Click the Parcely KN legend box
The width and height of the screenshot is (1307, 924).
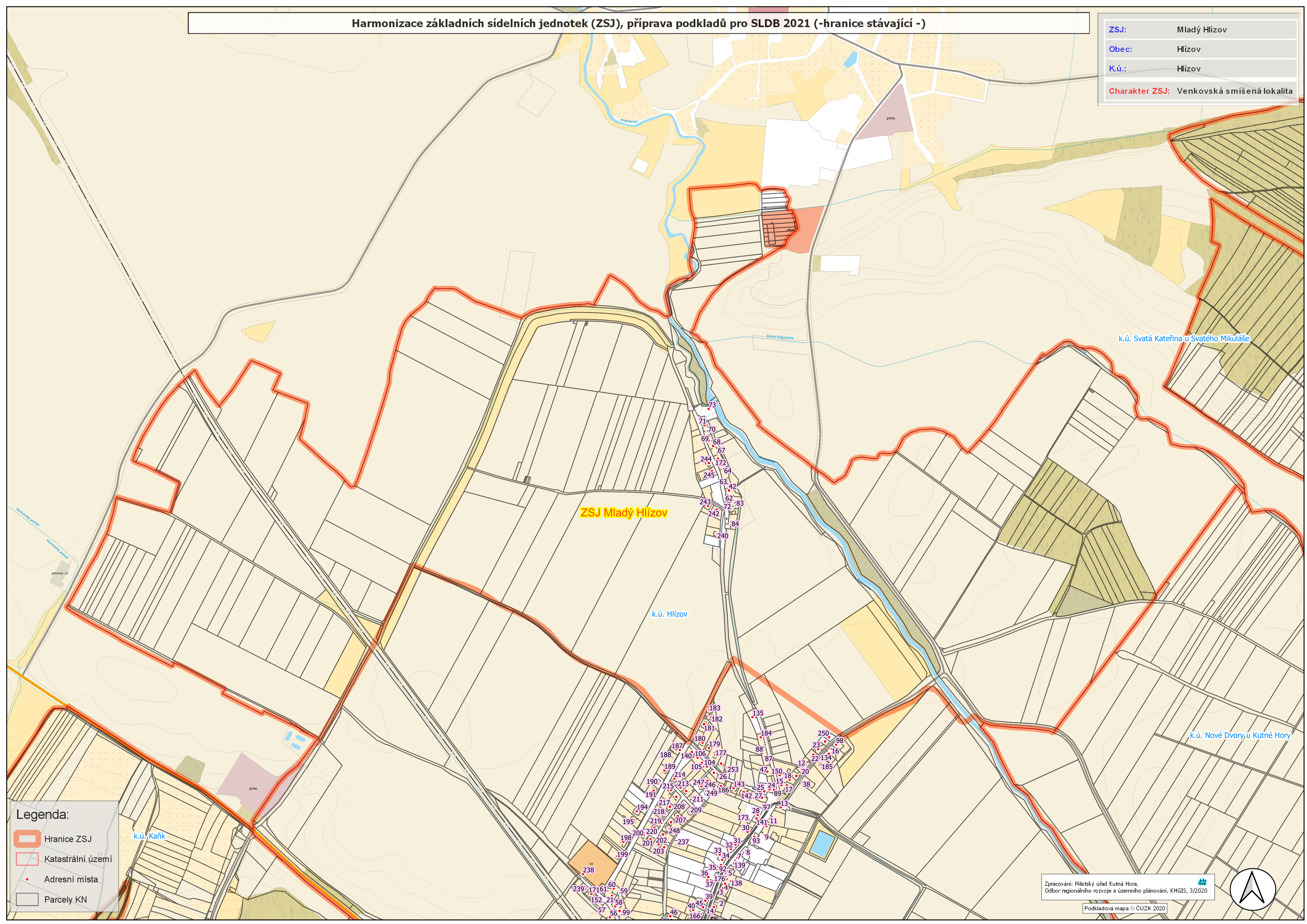(x=27, y=899)
